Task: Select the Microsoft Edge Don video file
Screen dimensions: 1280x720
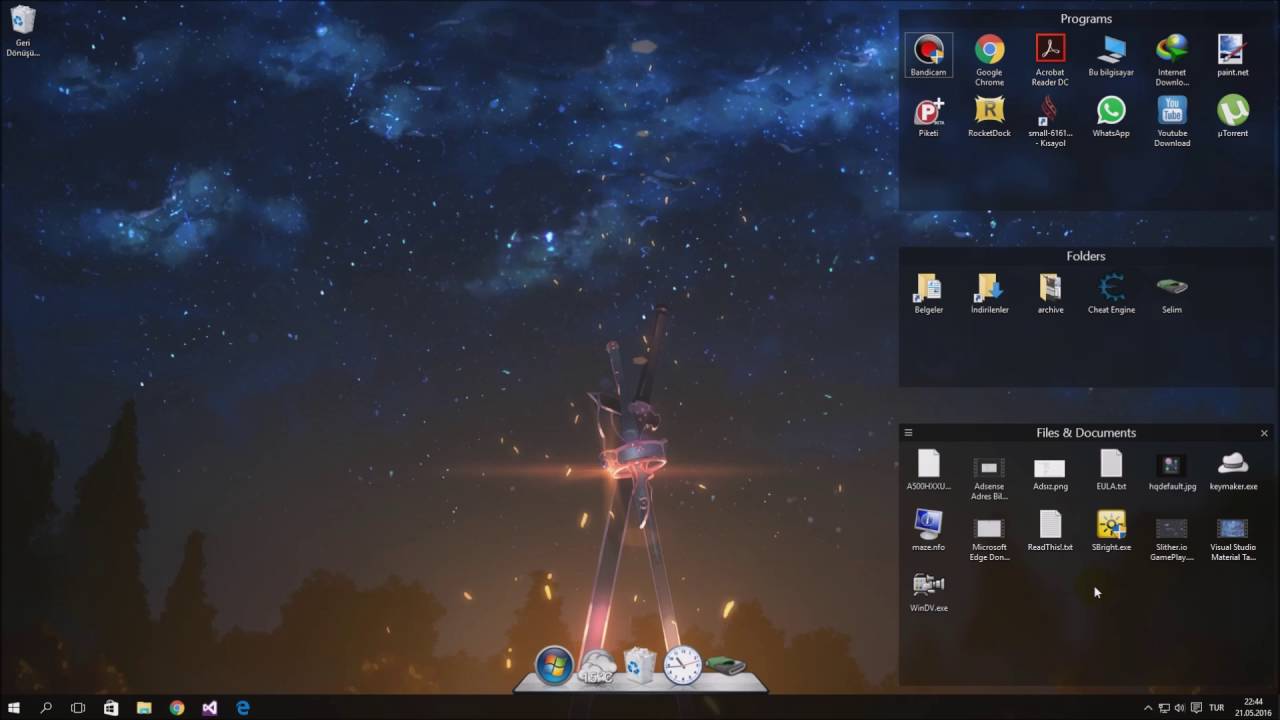Action: click(x=989, y=537)
